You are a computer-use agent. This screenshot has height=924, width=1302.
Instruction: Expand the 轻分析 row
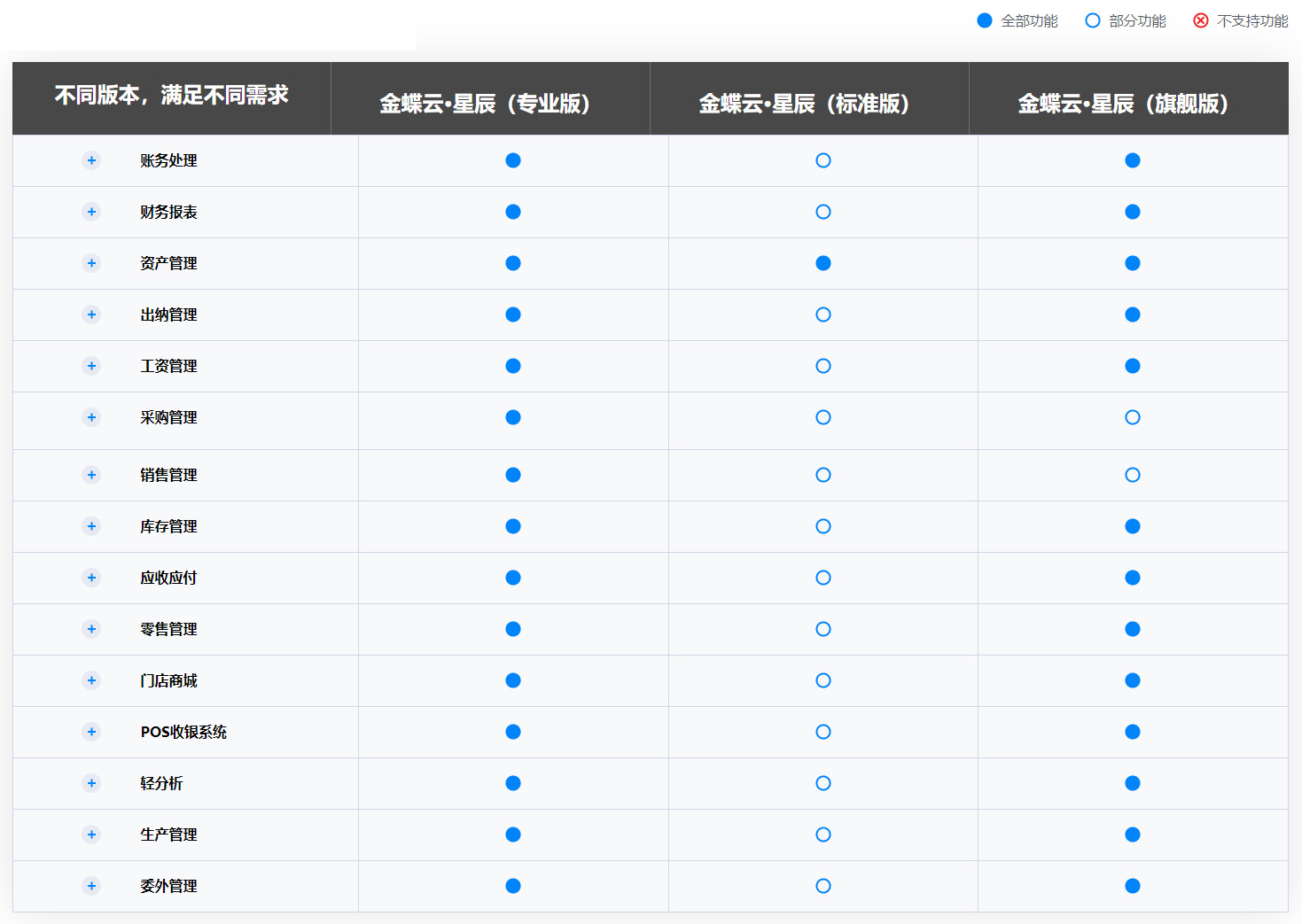[x=91, y=783]
